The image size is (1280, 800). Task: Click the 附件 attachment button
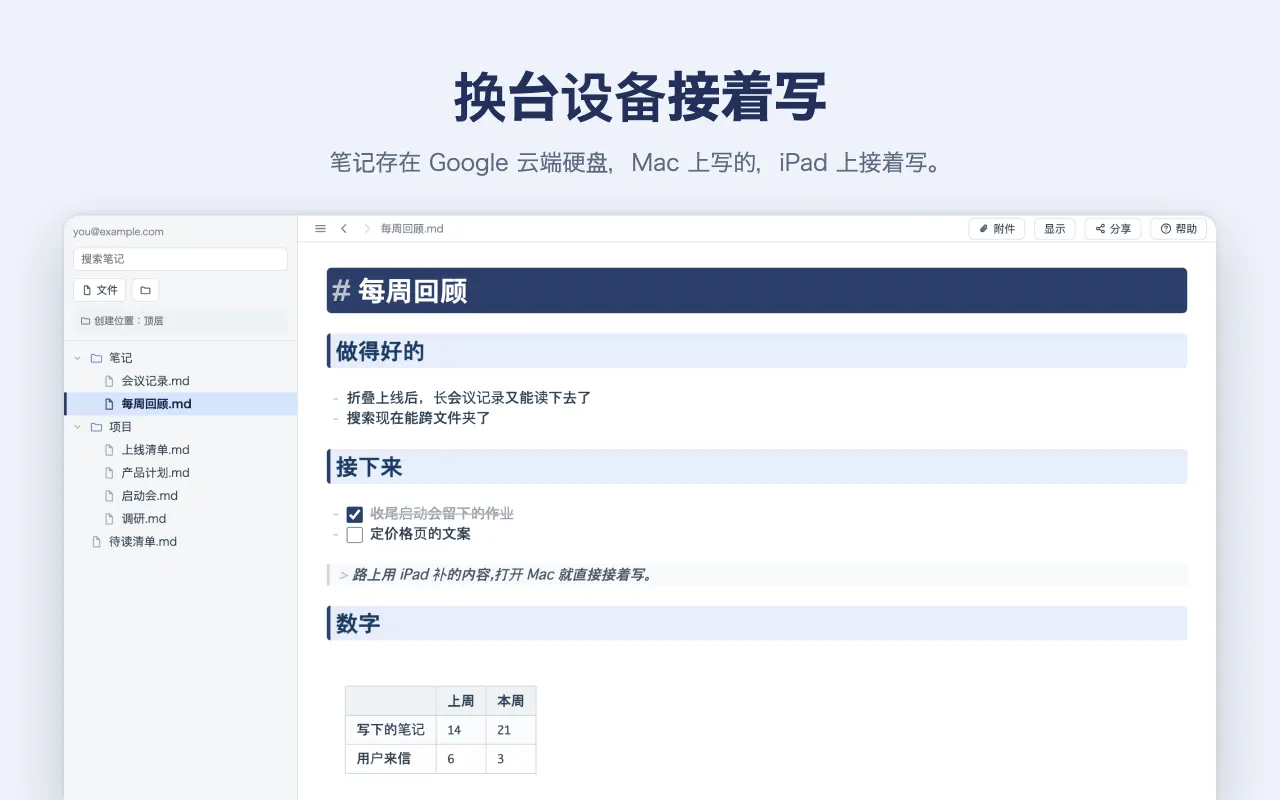pos(997,229)
